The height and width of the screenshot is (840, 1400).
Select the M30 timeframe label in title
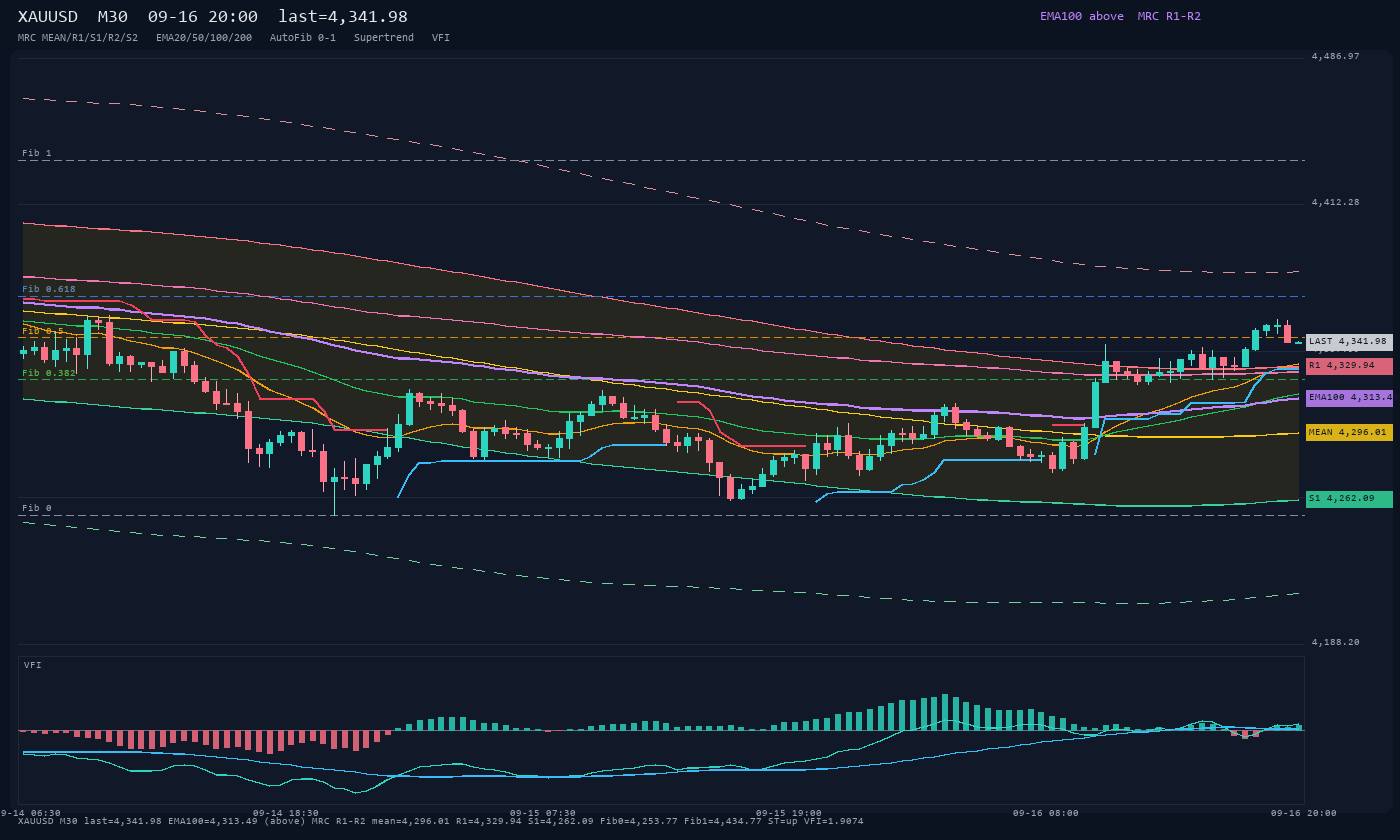(x=114, y=17)
